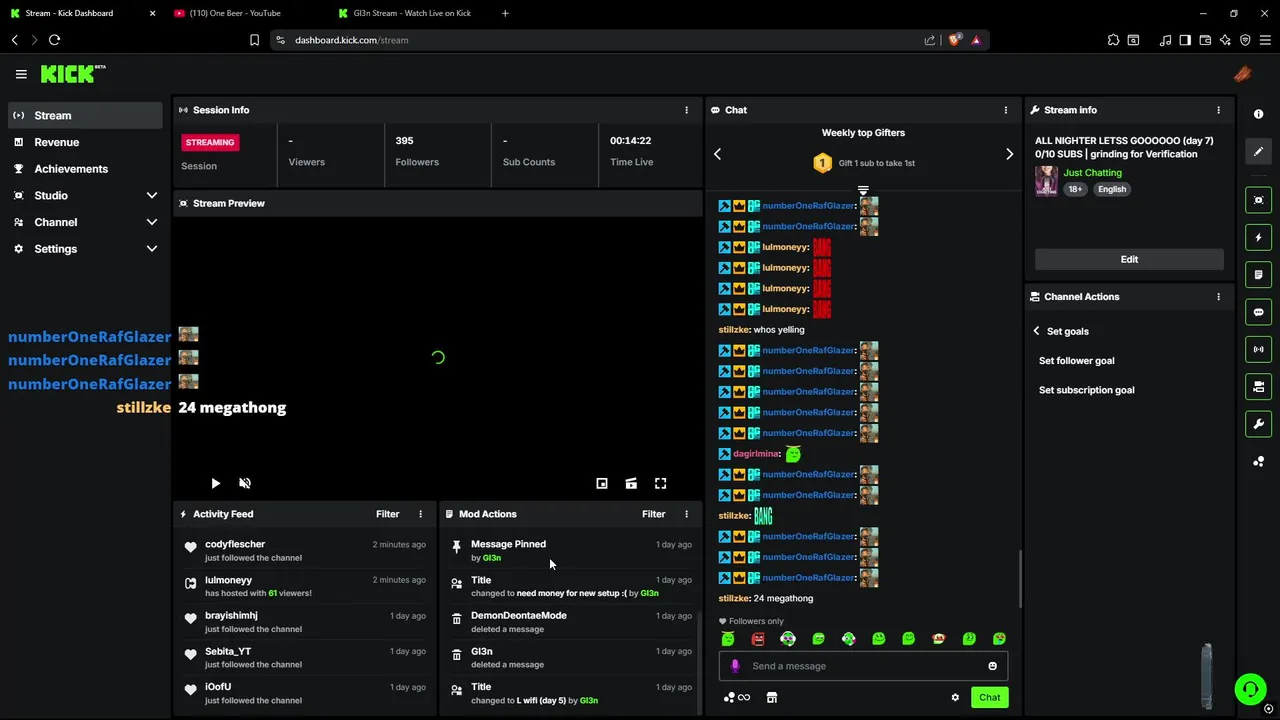This screenshot has width=1280, height=720.
Task: Select Set follower goal
Action: pos(1076,361)
